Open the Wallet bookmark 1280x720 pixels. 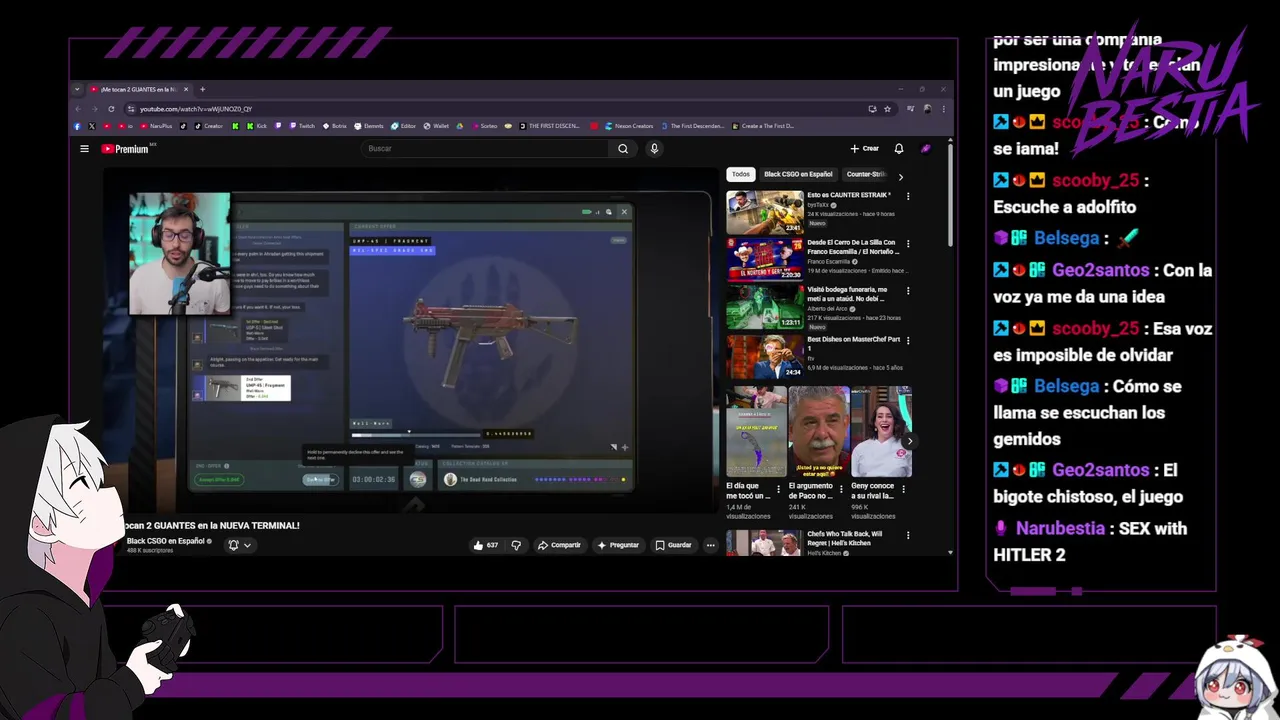click(436, 126)
